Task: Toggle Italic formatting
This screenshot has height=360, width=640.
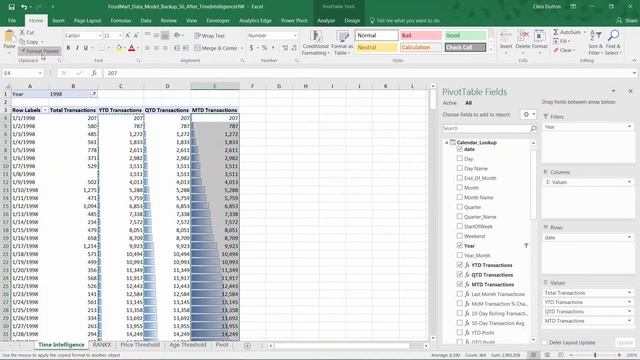Action: (x=77, y=48)
